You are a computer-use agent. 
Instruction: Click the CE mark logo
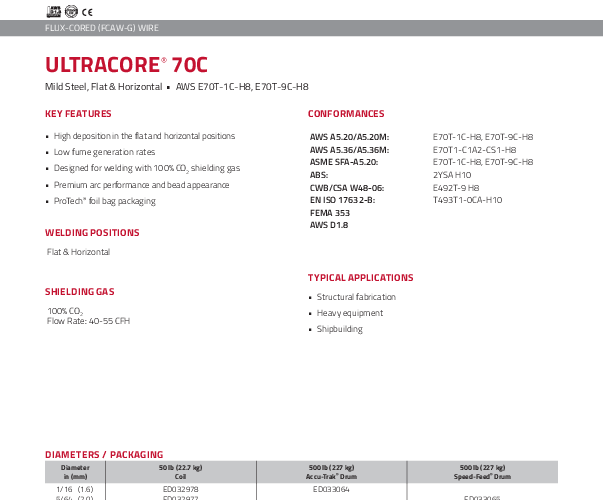87,12
